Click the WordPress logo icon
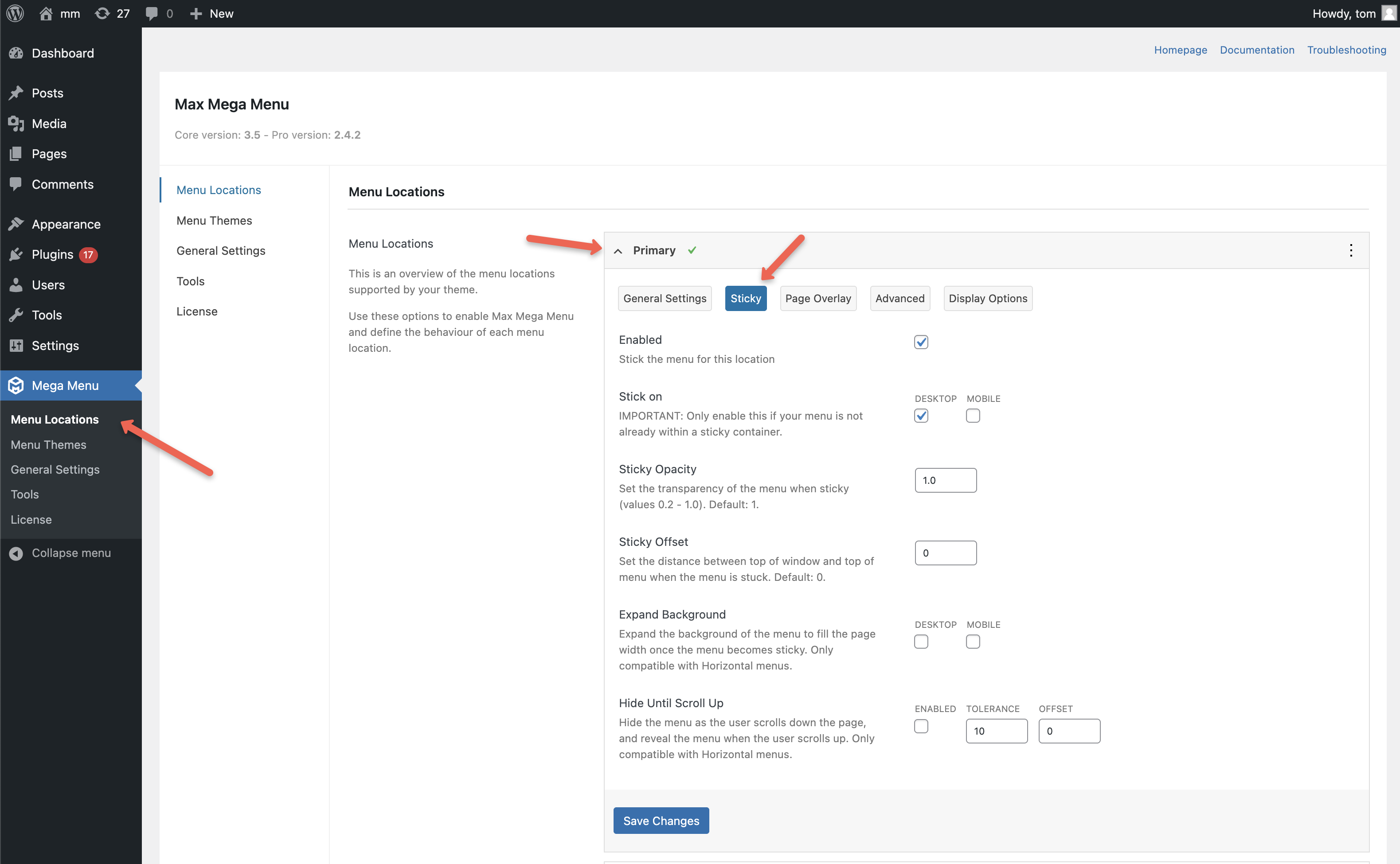This screenshot has width=1400, height=864. pyautogui.click(x=16, y=13)
